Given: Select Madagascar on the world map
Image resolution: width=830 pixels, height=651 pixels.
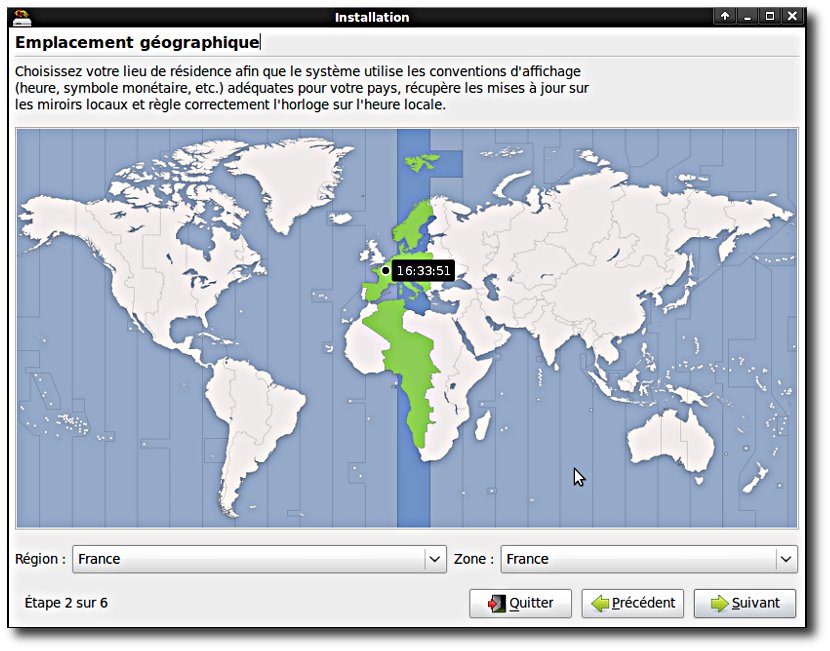Looking at the screenshot, I should (482, 426).
